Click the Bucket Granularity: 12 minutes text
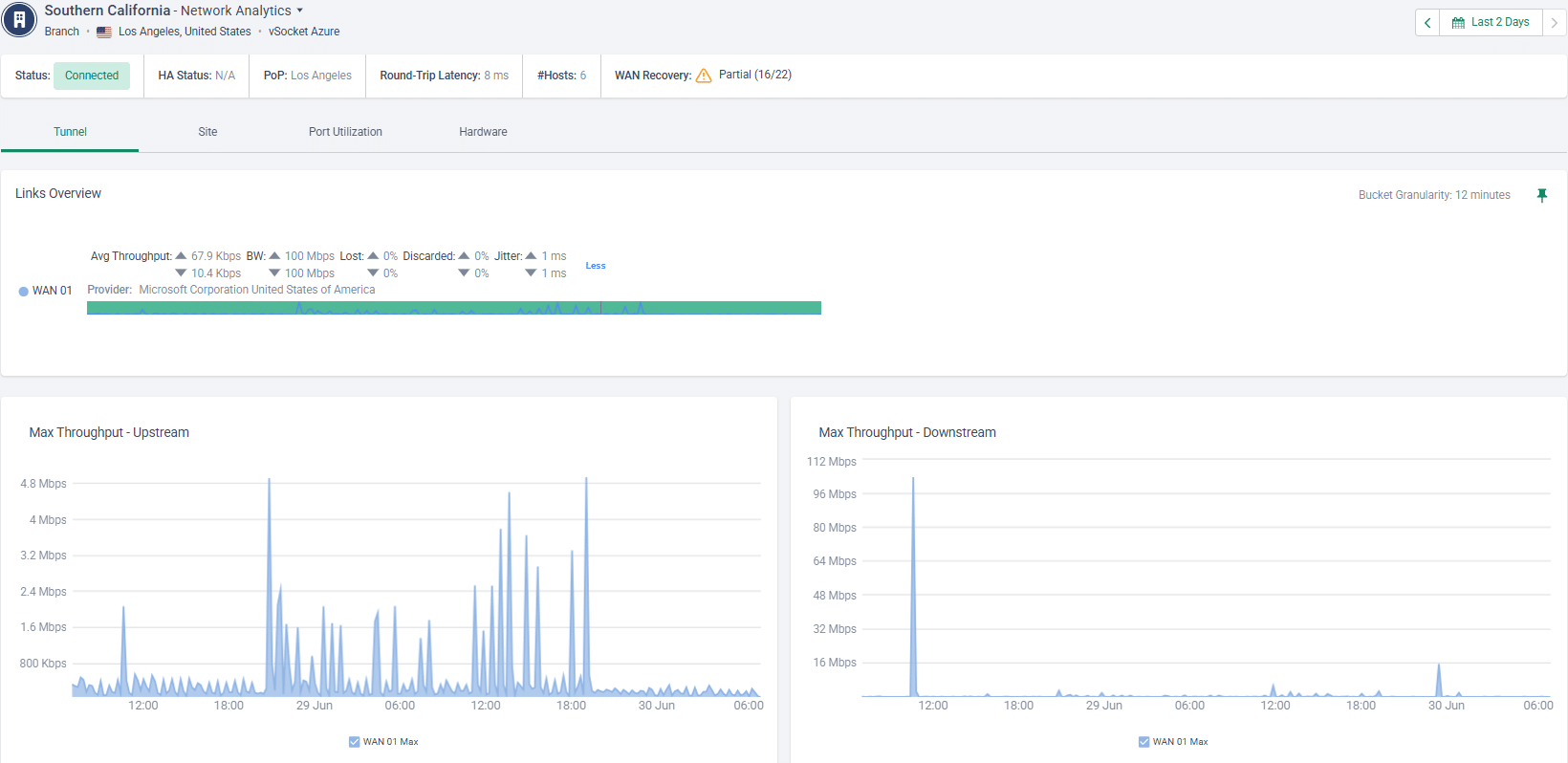Image resolution: width=1568 pixels, height=763 pixels. (x=1434, y=195)
